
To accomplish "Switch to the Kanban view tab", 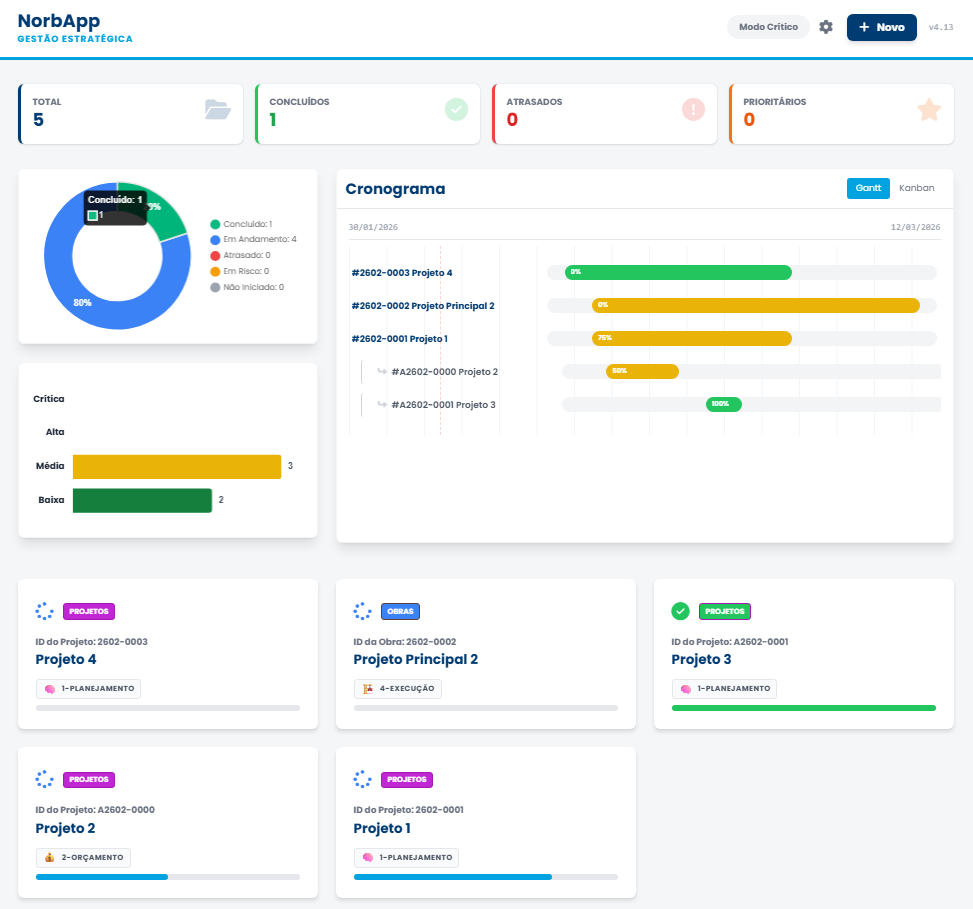I will 916,188.
